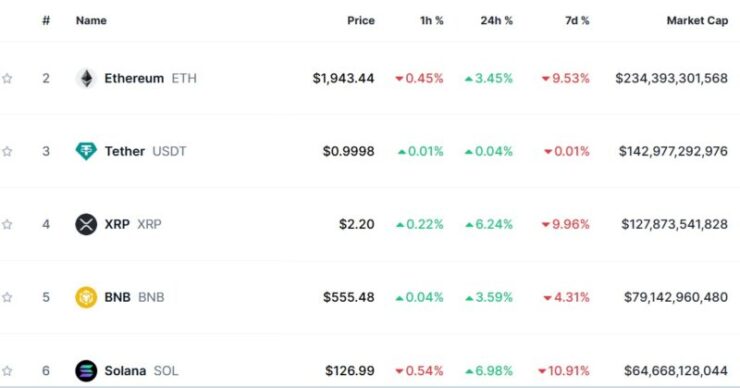Image resolution: width=740 pixels, height=388 pixels.
Task: Open the Tether USDT name link
Action: click(x=145, y=152)
